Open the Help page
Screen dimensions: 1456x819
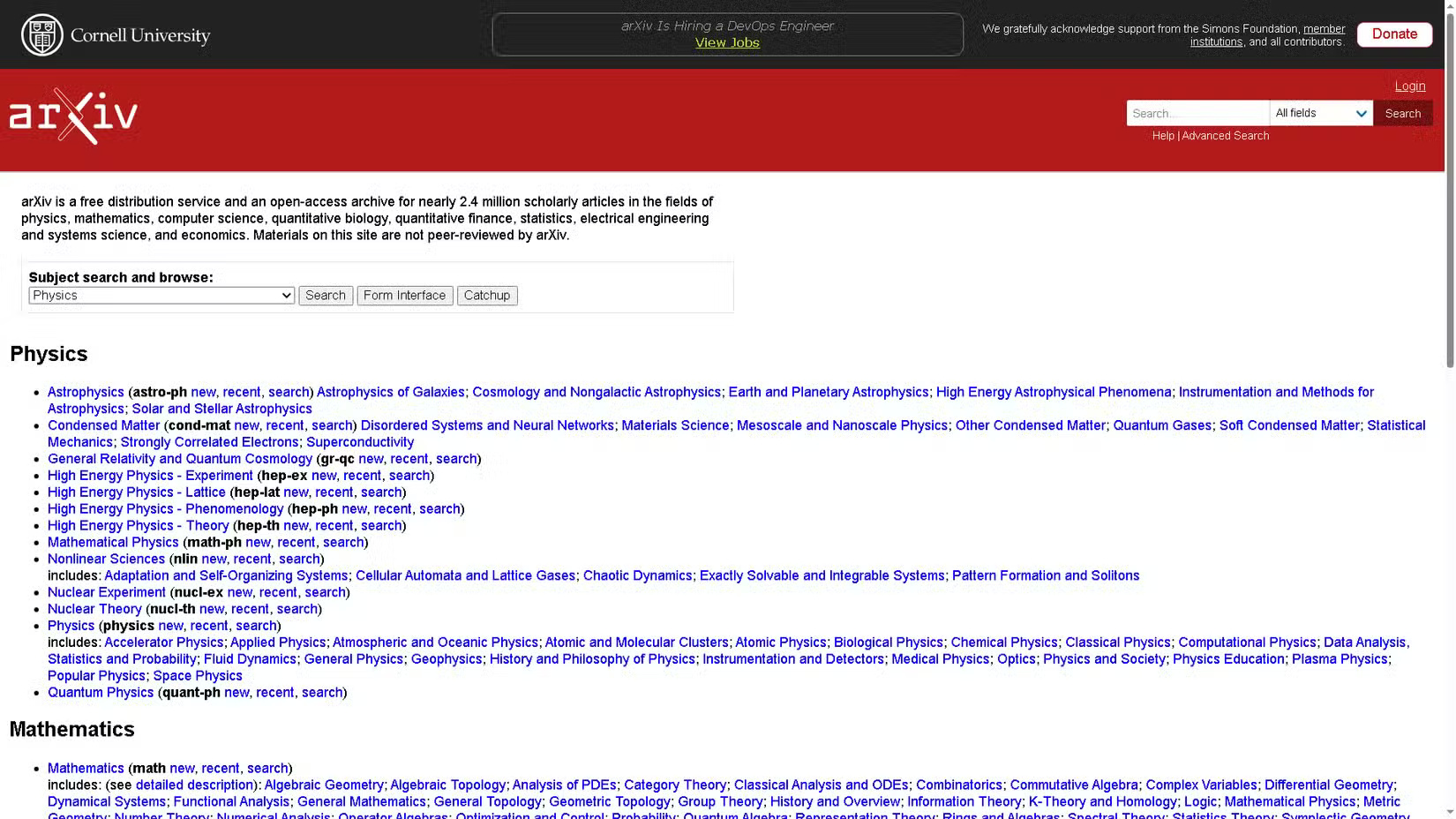[x=1163, y=135]
